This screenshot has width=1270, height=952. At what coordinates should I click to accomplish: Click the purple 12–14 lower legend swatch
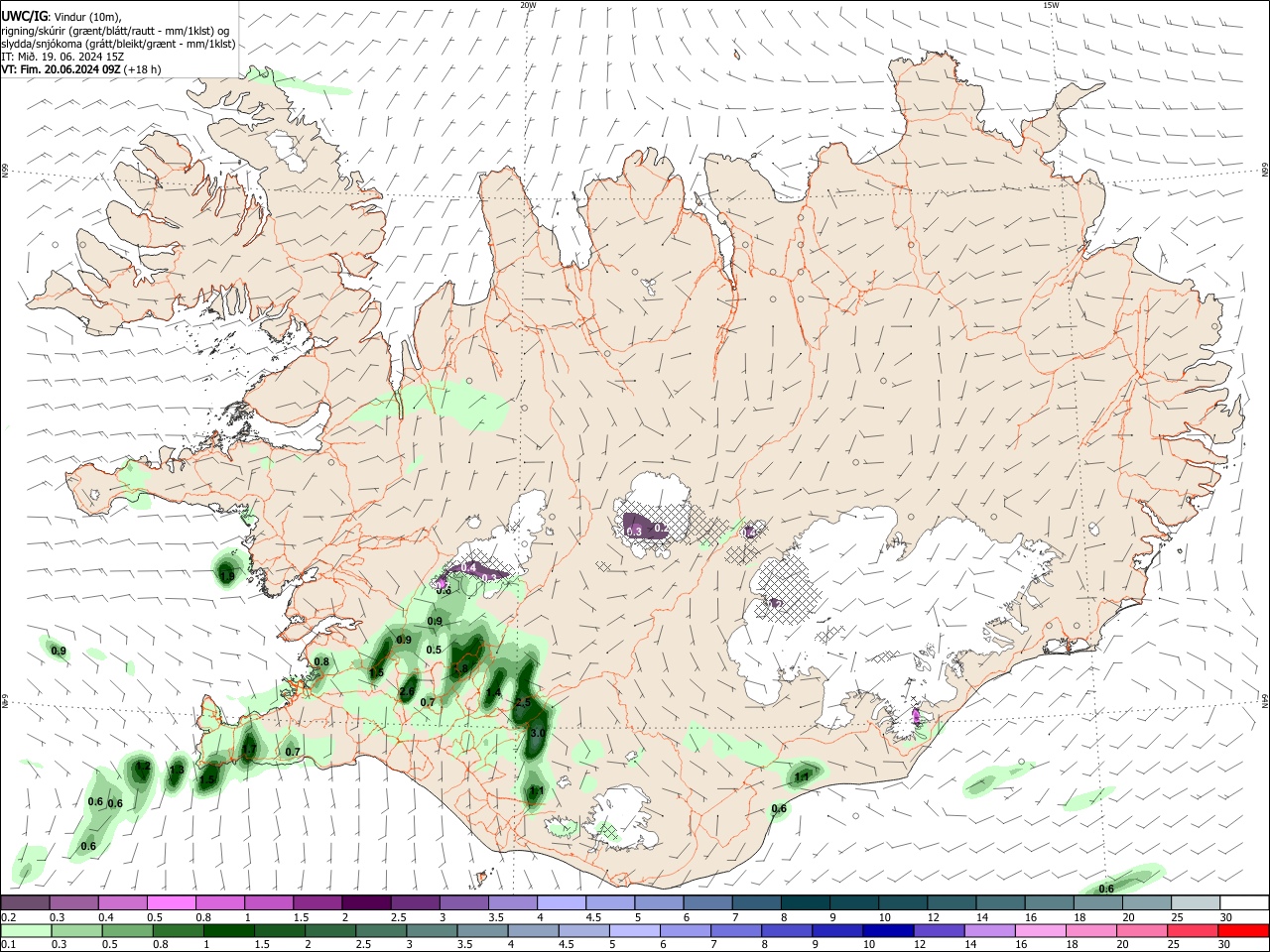[939, 931]
